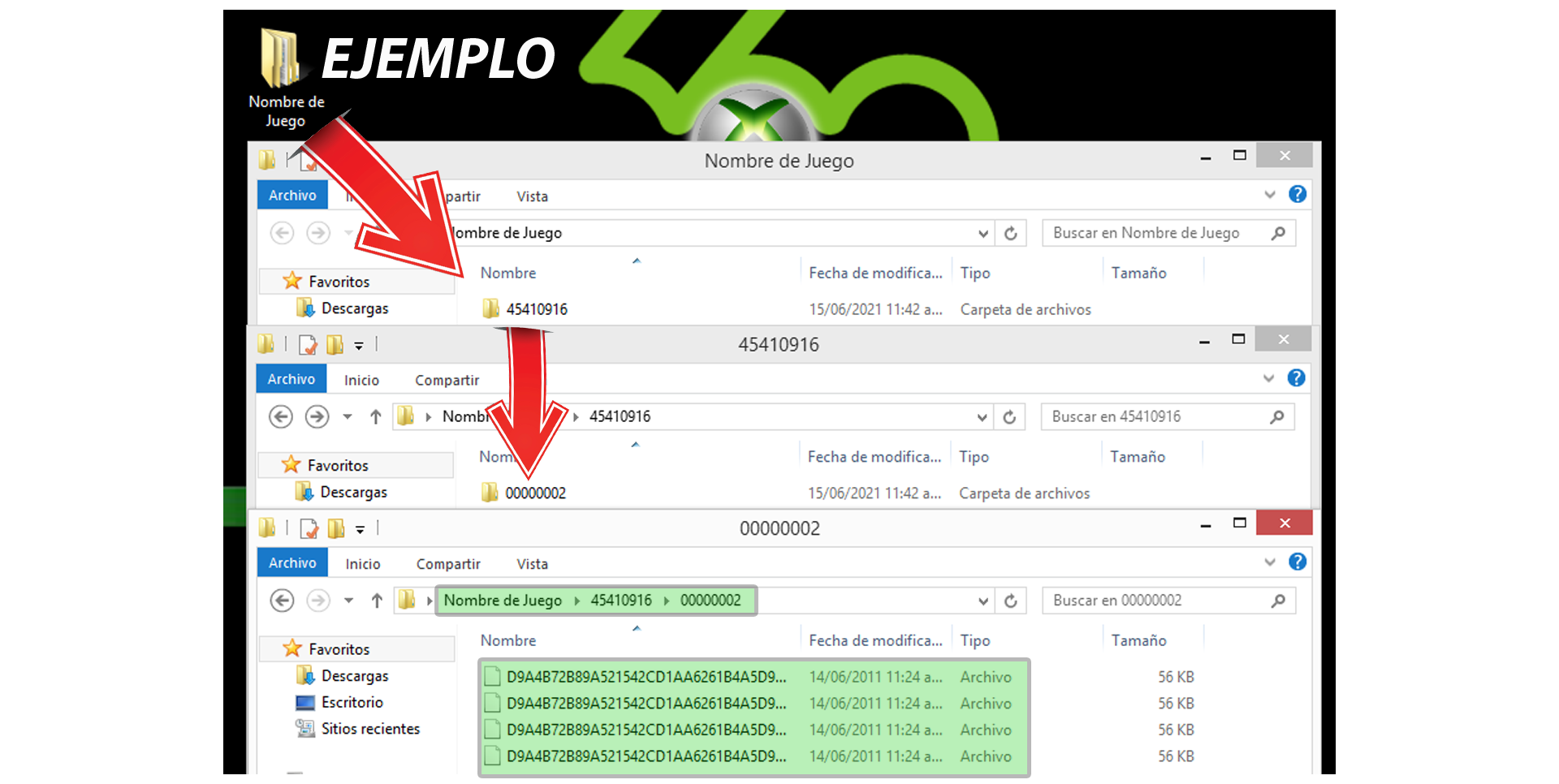This screenshot has height=784, width=1559.
Task: Click the 00000002 breadcrumb in the address bar
Action: tap(710, 601)
